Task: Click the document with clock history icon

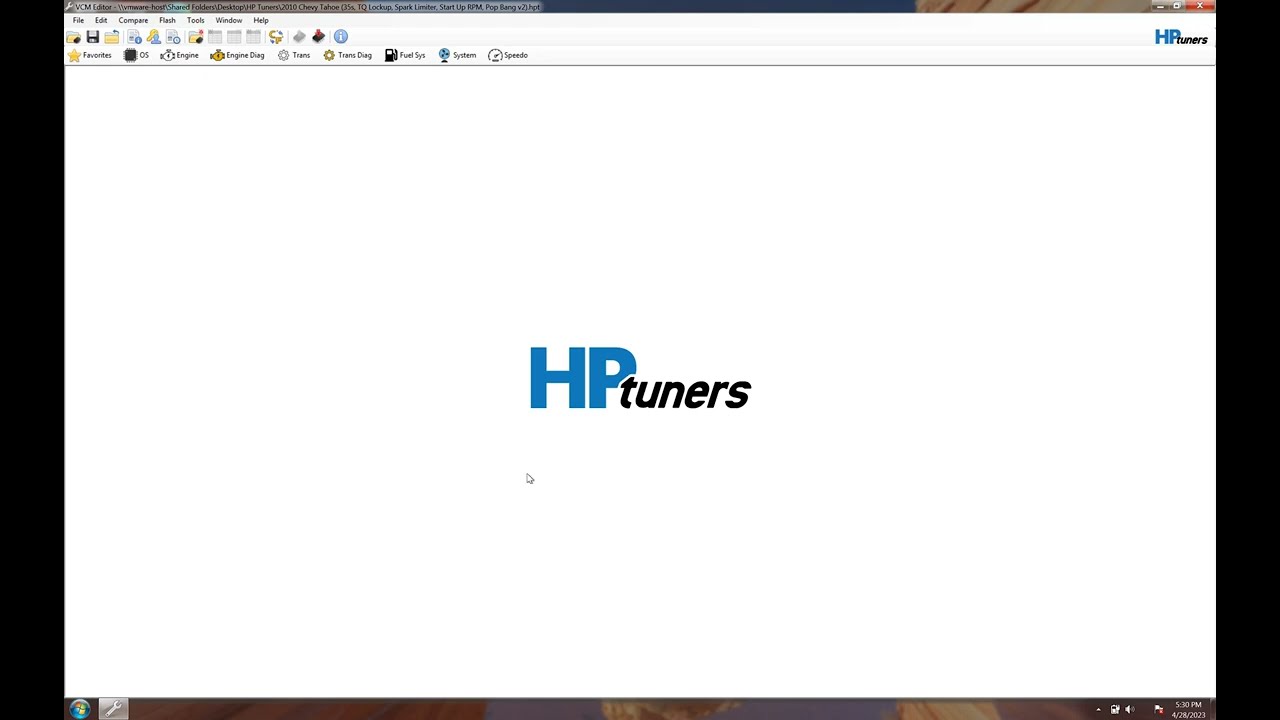Action: tap(173, 37)
